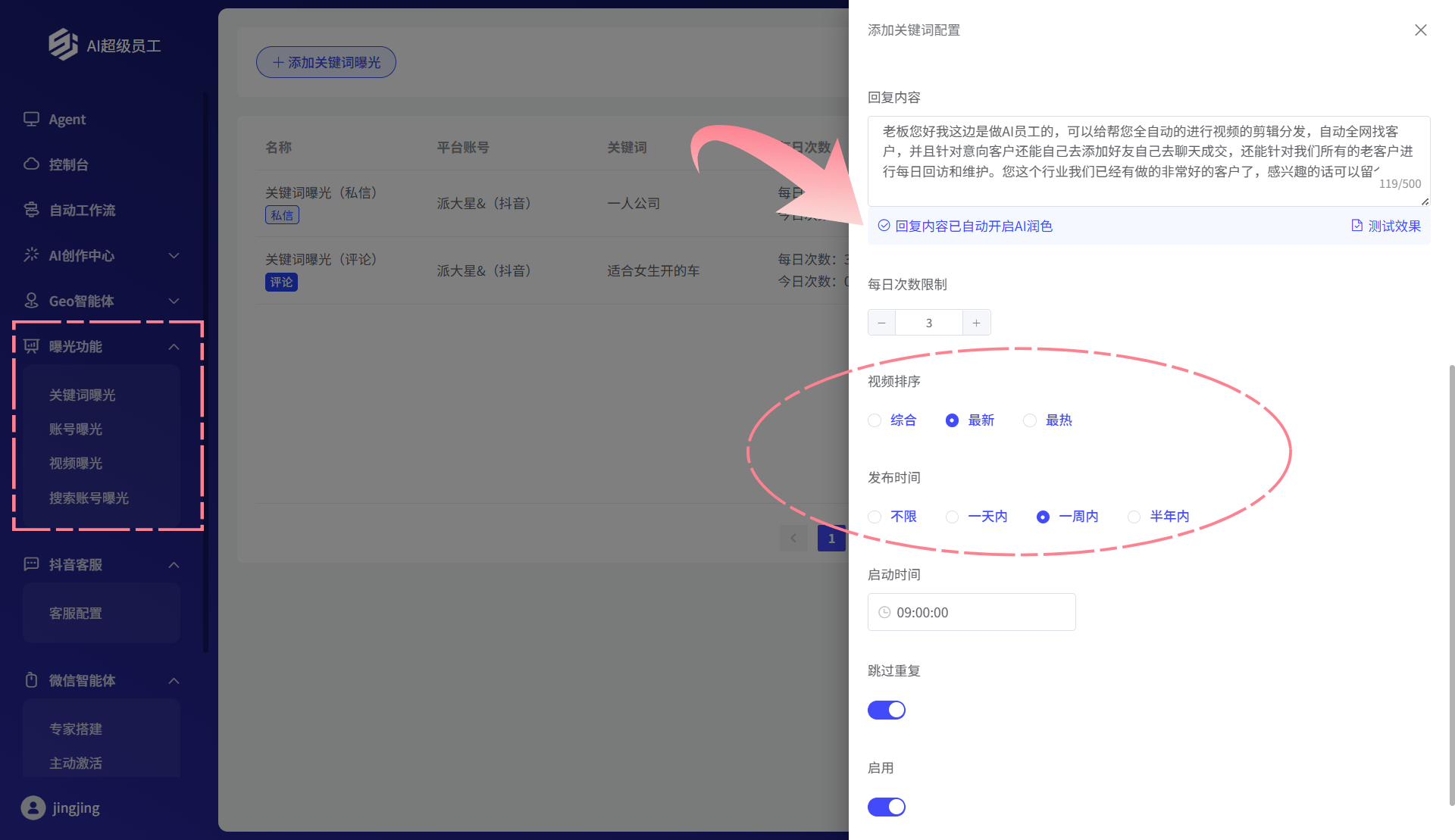Click the clock icon in 启动时间 field
This screenshot has height=840, width=1455.
[x=884, y=612]
